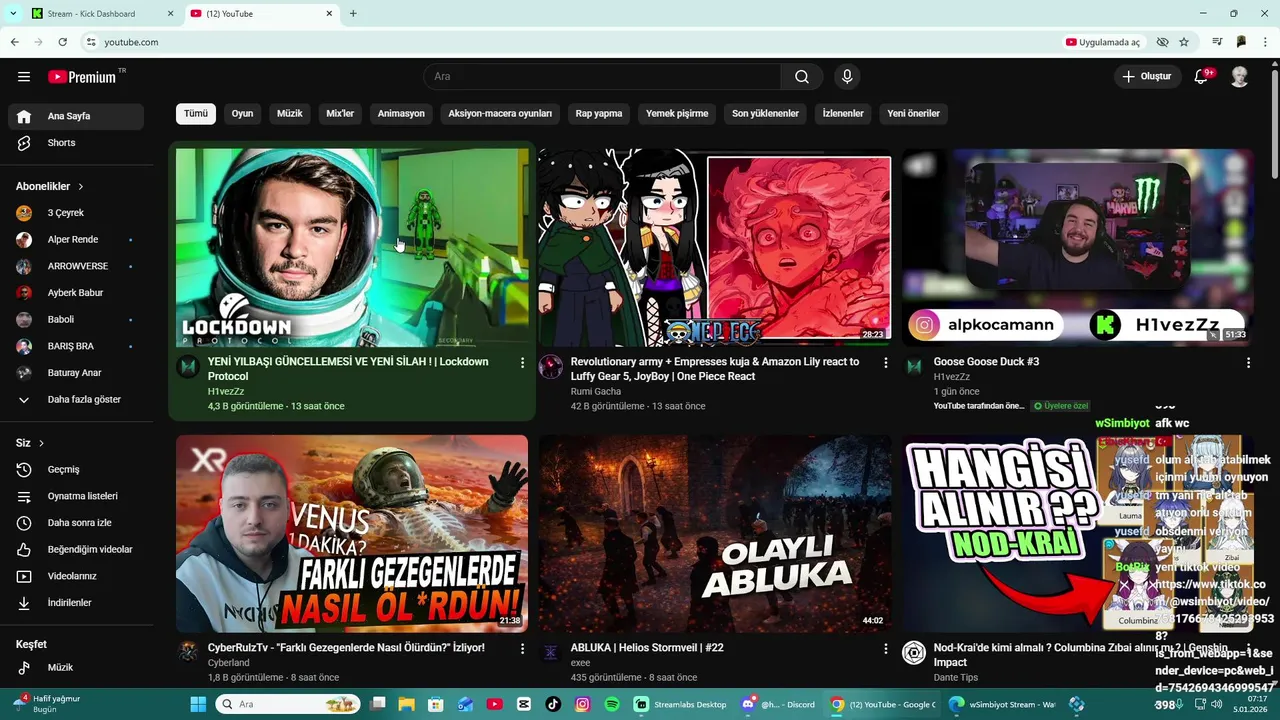Open the notifications bell
Viewport: 1280px width, 720px height.
coord(1202,77)
